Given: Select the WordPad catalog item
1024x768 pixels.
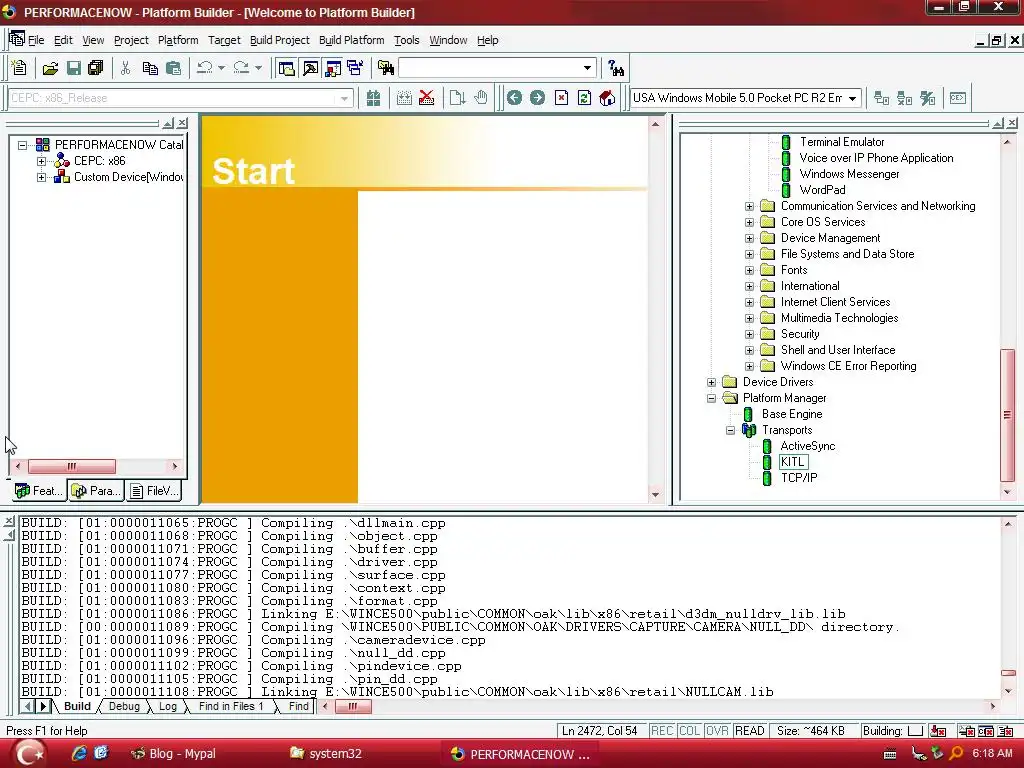Looking at the screenshot, I should pos(822,190).
